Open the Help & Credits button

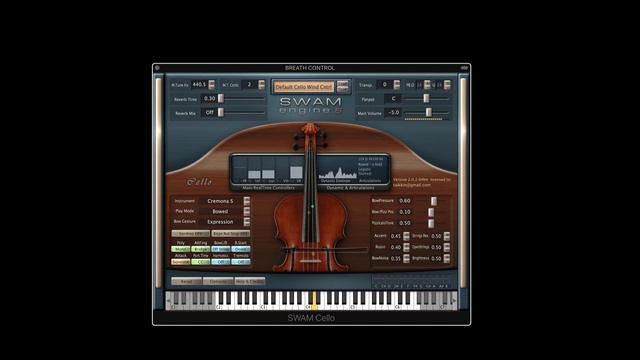pyautogui.click(x=250, y=282)
